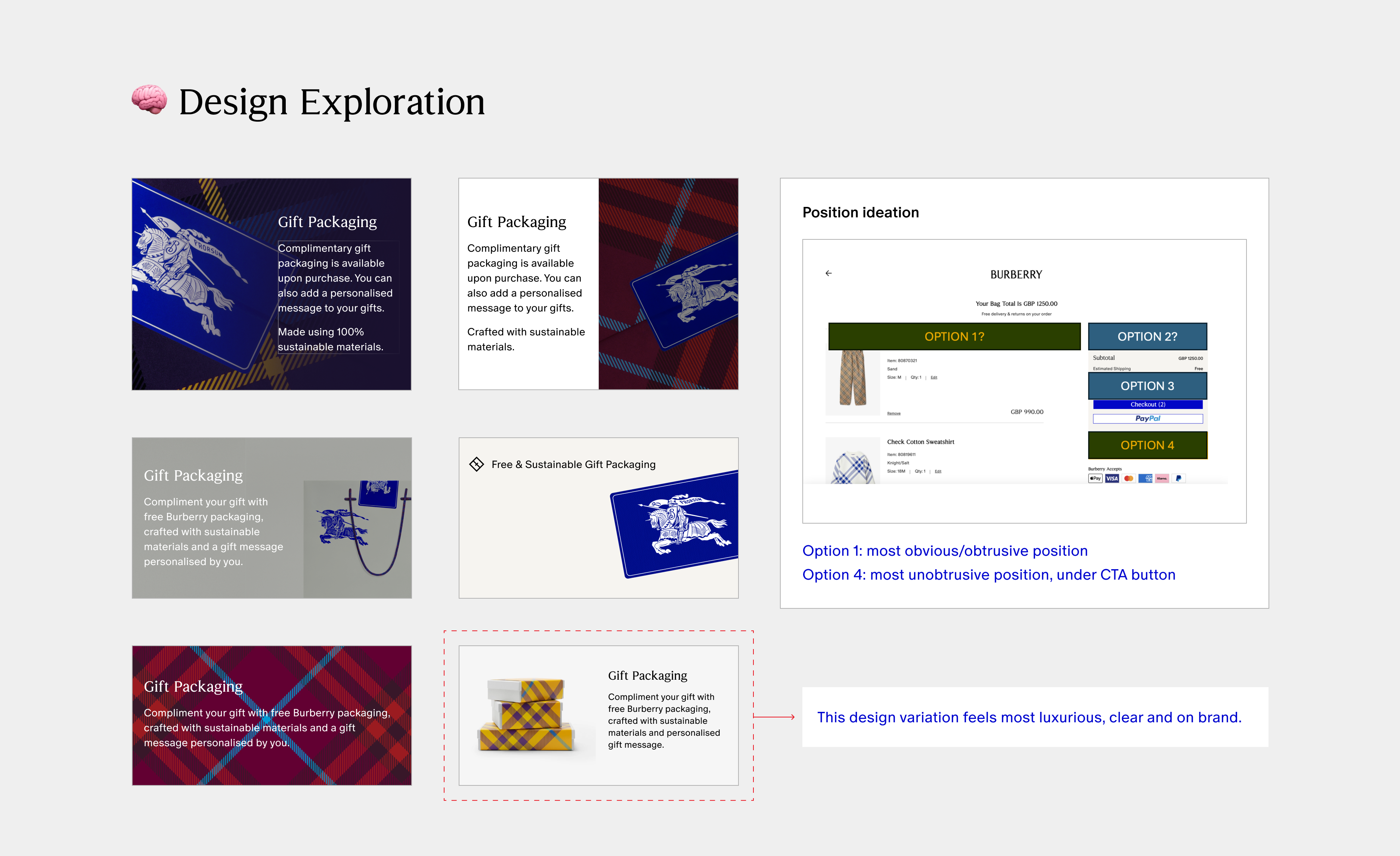Click the brain emoji next to Design Exploration
Viewport: 1400px width, 856px height.
coord(149,100)
